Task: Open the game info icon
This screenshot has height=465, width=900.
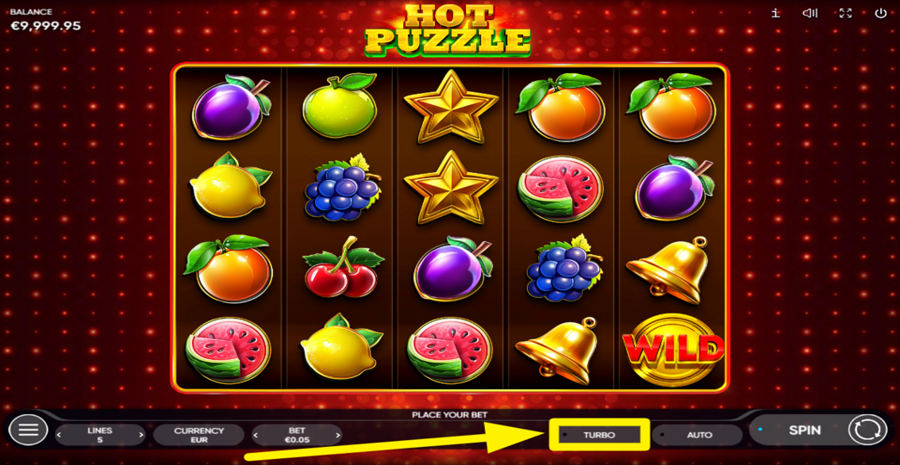Action: tap(775, 13)
